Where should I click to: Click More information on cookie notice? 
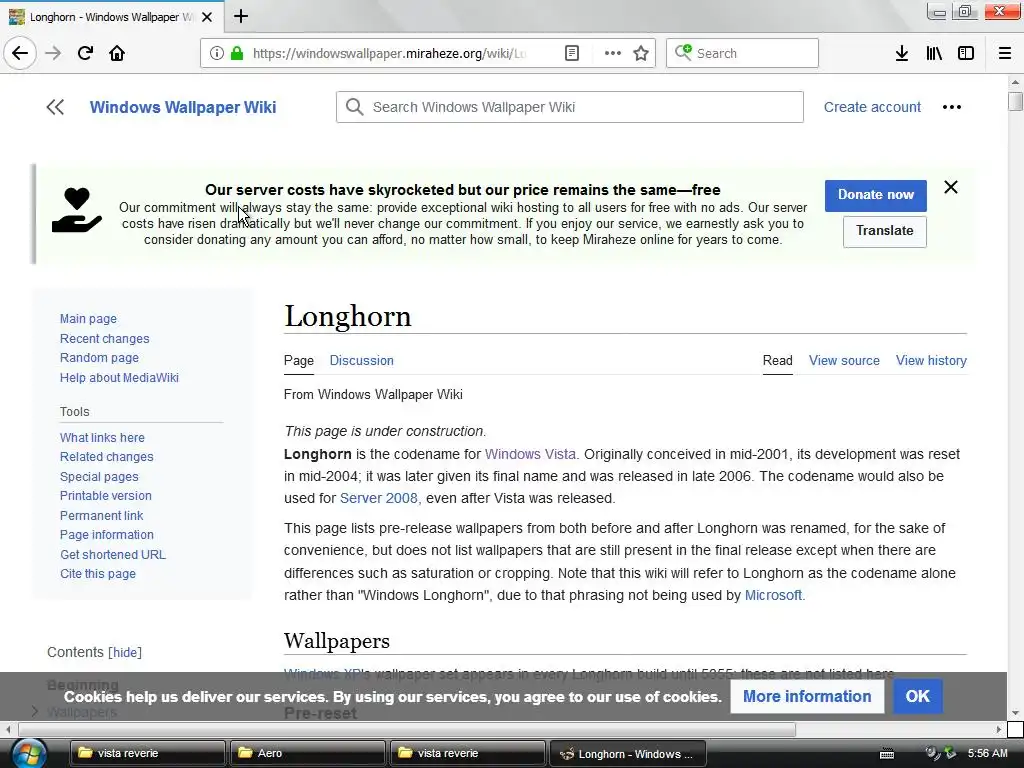pyautogui.click(x=807, y=696)
